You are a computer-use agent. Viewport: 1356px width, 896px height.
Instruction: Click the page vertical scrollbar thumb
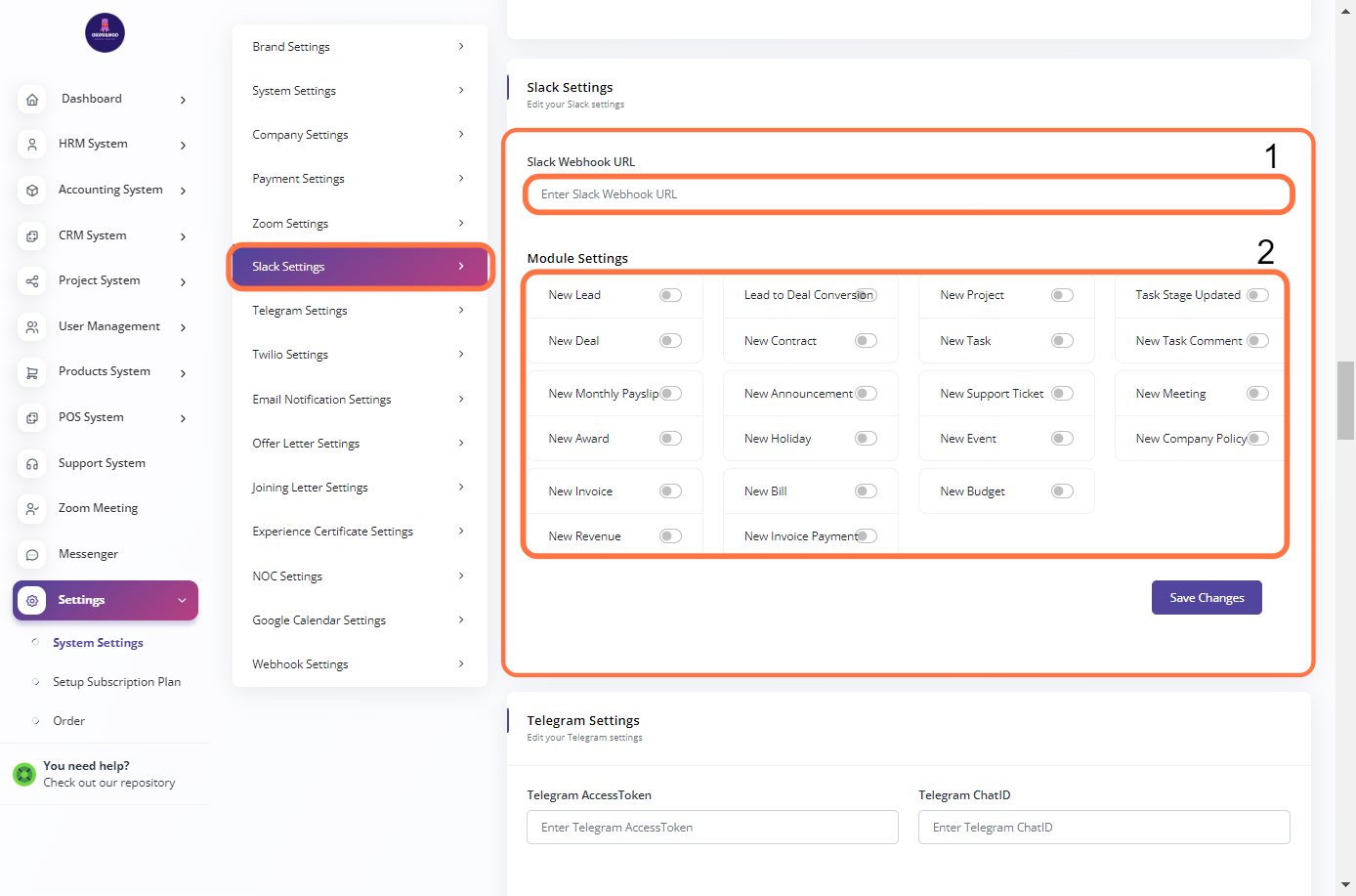[1345, 401]
